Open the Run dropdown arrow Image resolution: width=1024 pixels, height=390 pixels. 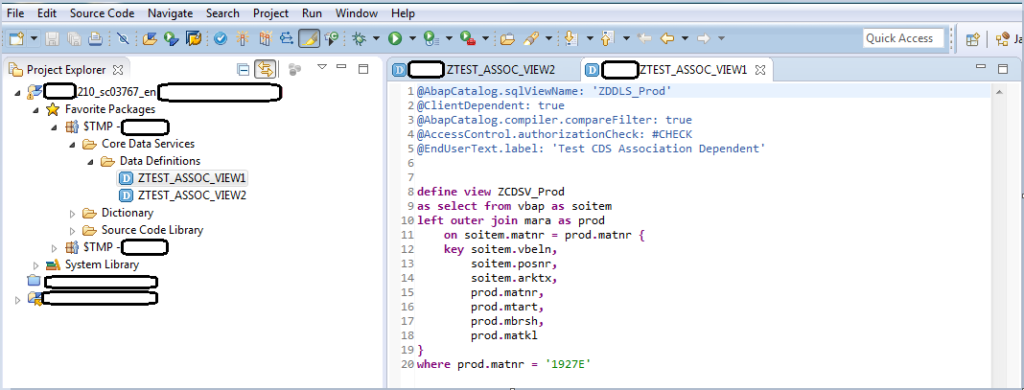coord(412,39)
